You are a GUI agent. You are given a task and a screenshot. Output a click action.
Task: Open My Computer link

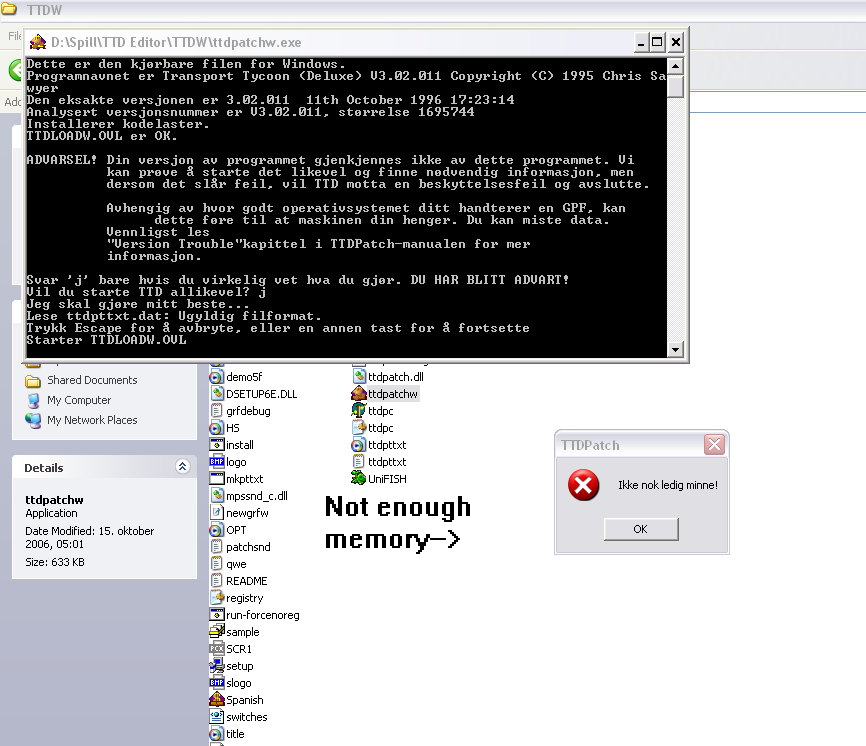(x=68, y=400)
